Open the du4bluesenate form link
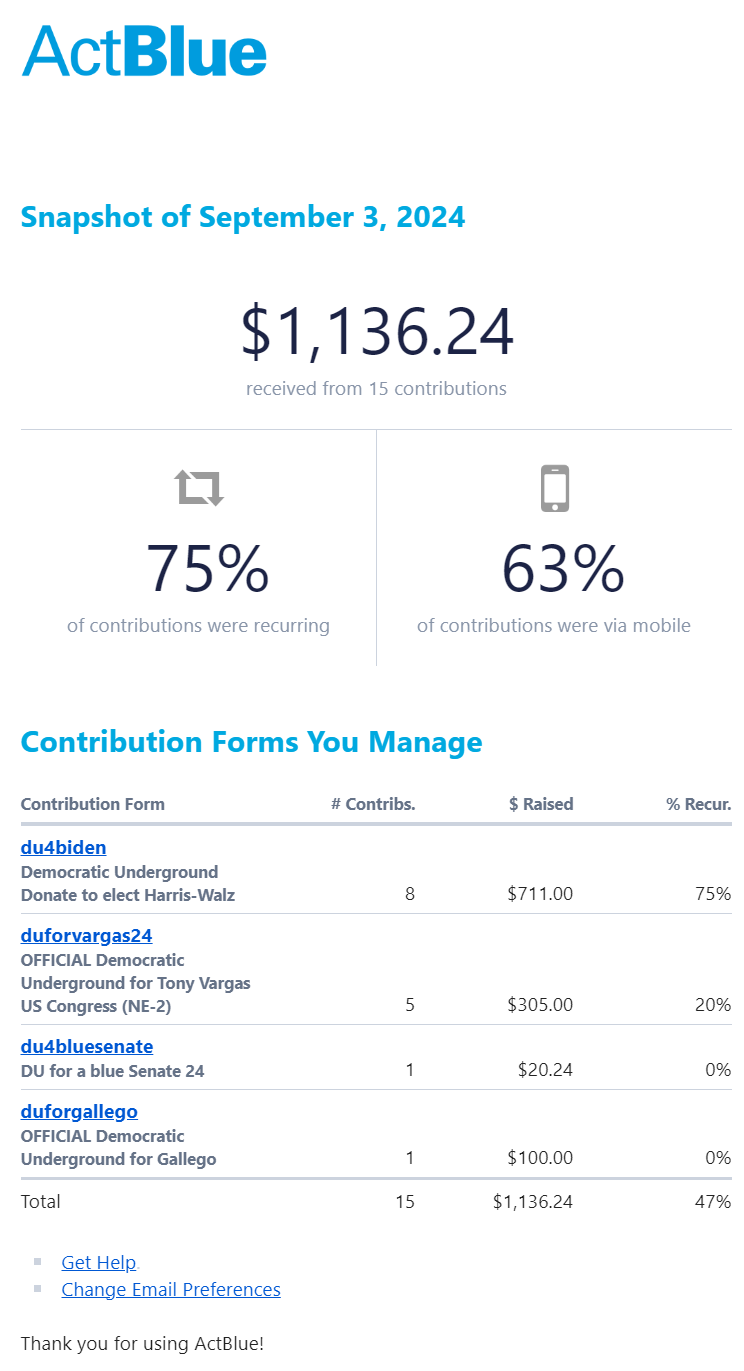 [x=87, y=1047]
